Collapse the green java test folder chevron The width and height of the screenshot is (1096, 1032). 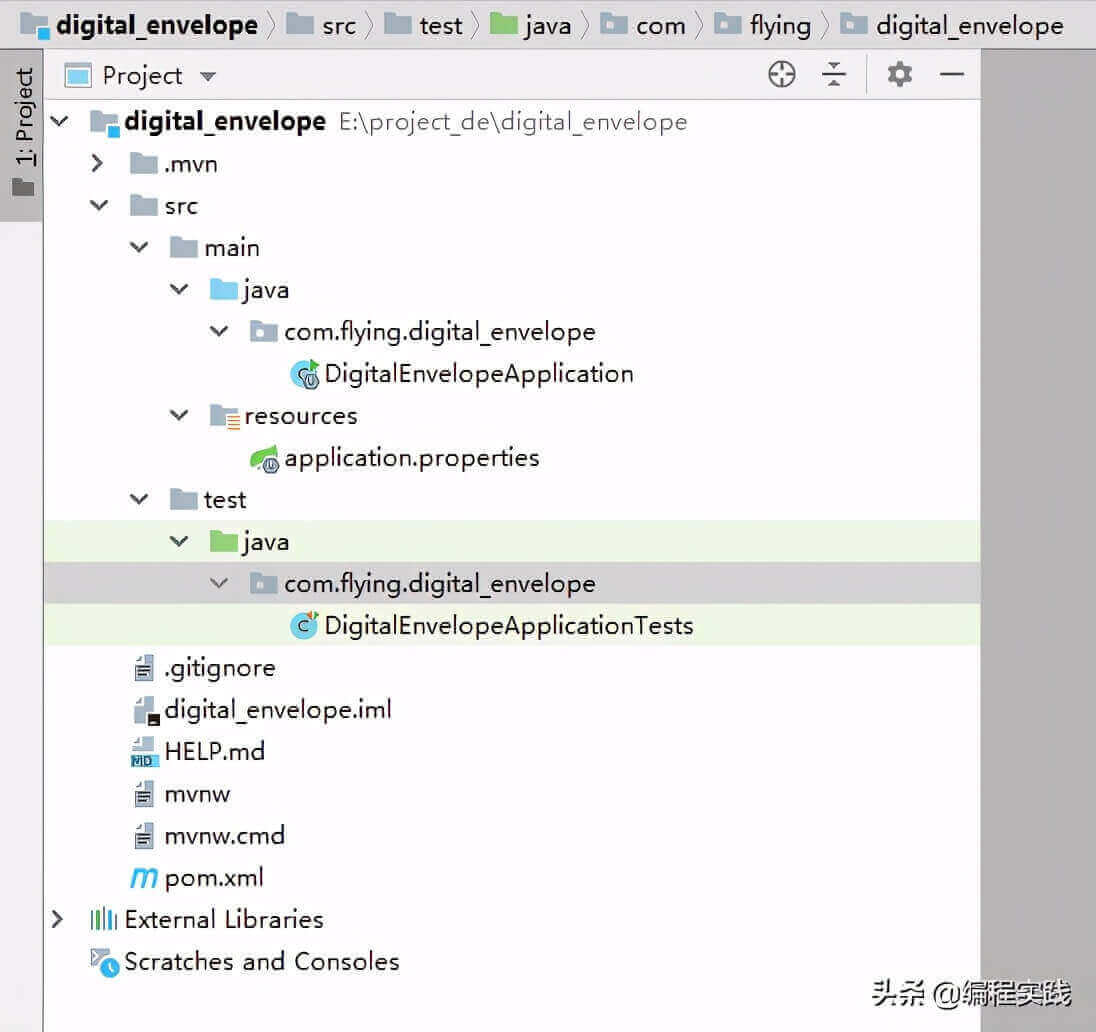click(179, 541)
